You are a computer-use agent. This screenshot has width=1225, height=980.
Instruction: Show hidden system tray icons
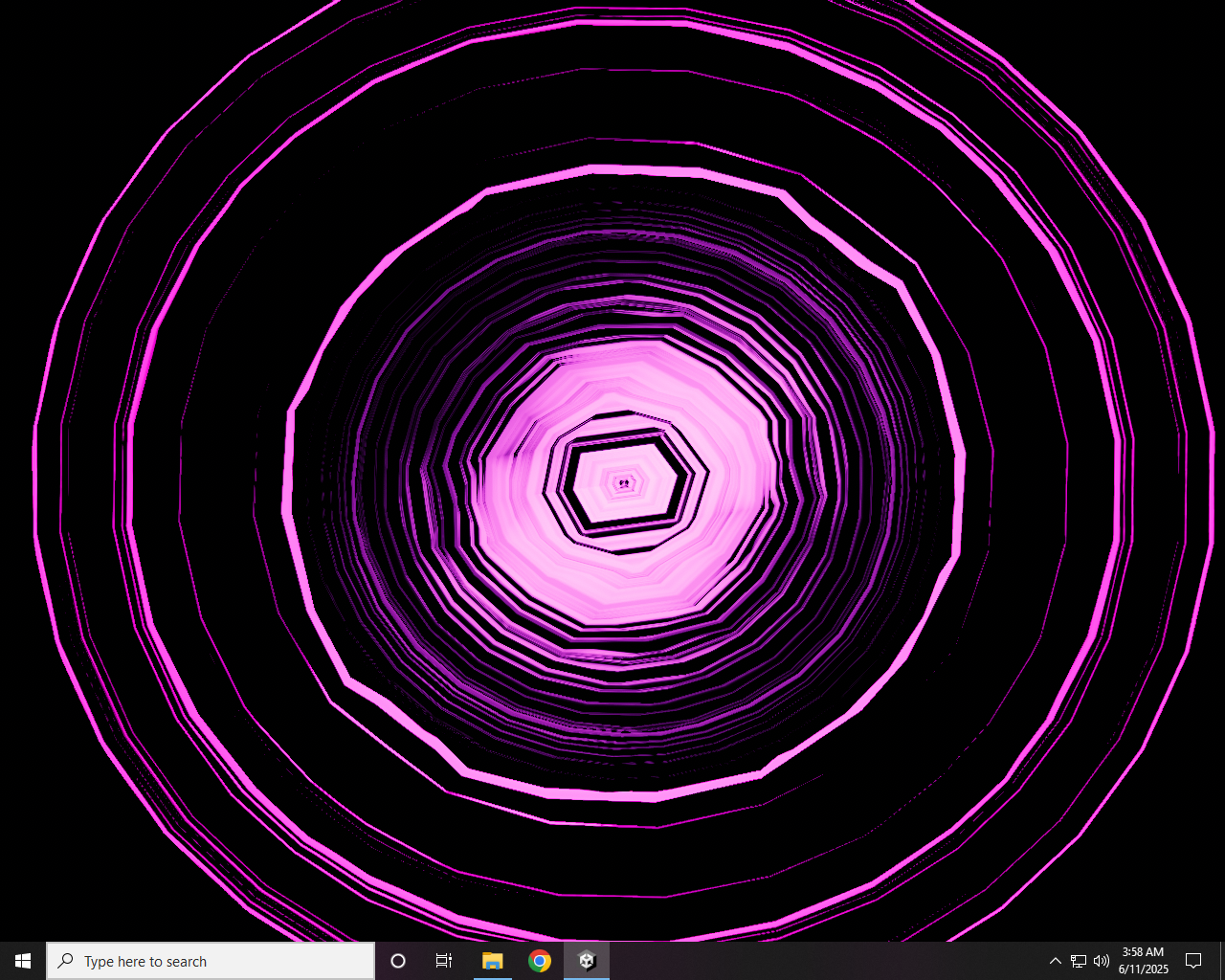[x=1055, y=961]
